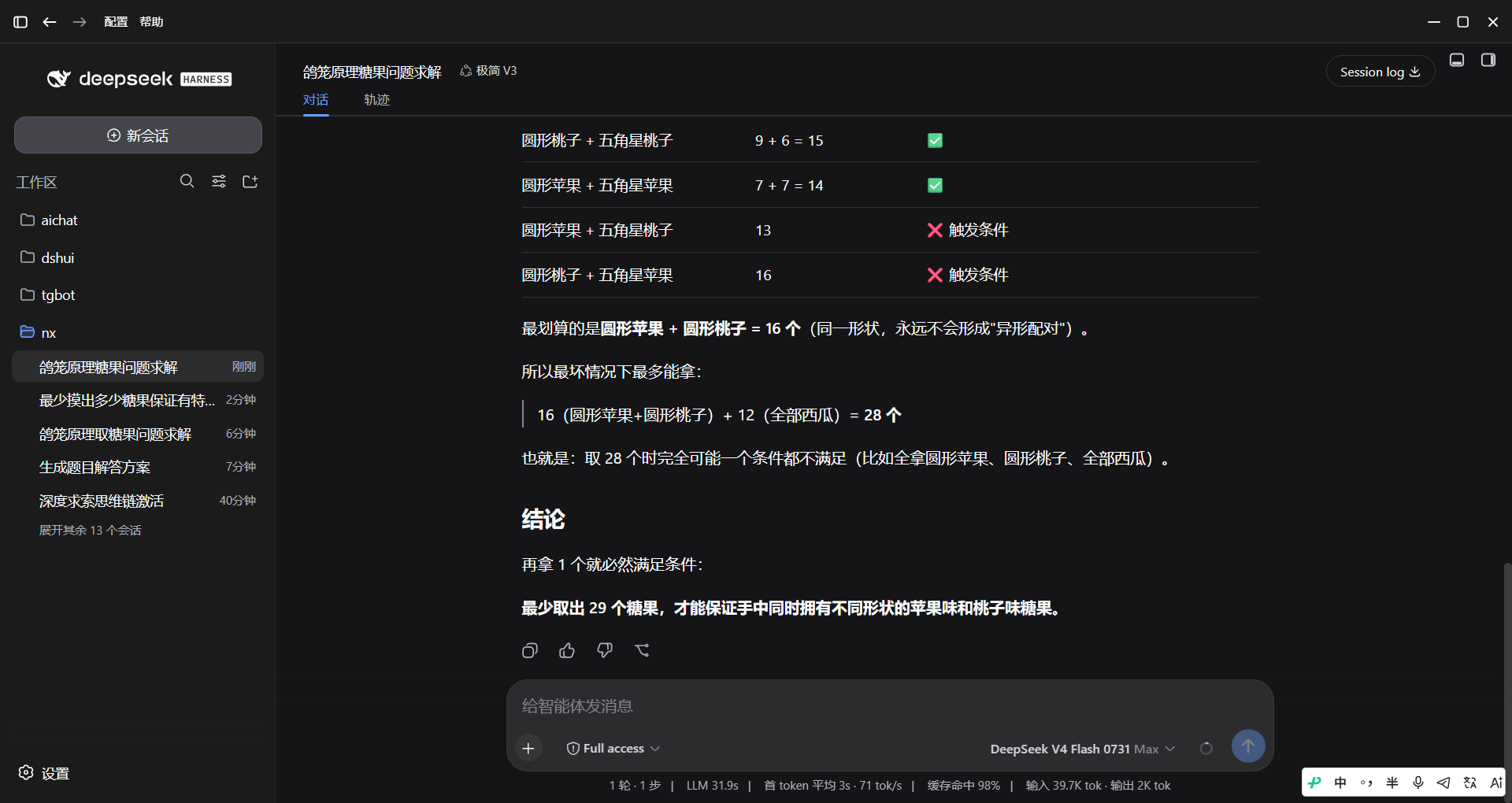Open session 生成题目解答方案
Image resolution: width=1512 pixels, height=803 pixels.
[138, 467]
